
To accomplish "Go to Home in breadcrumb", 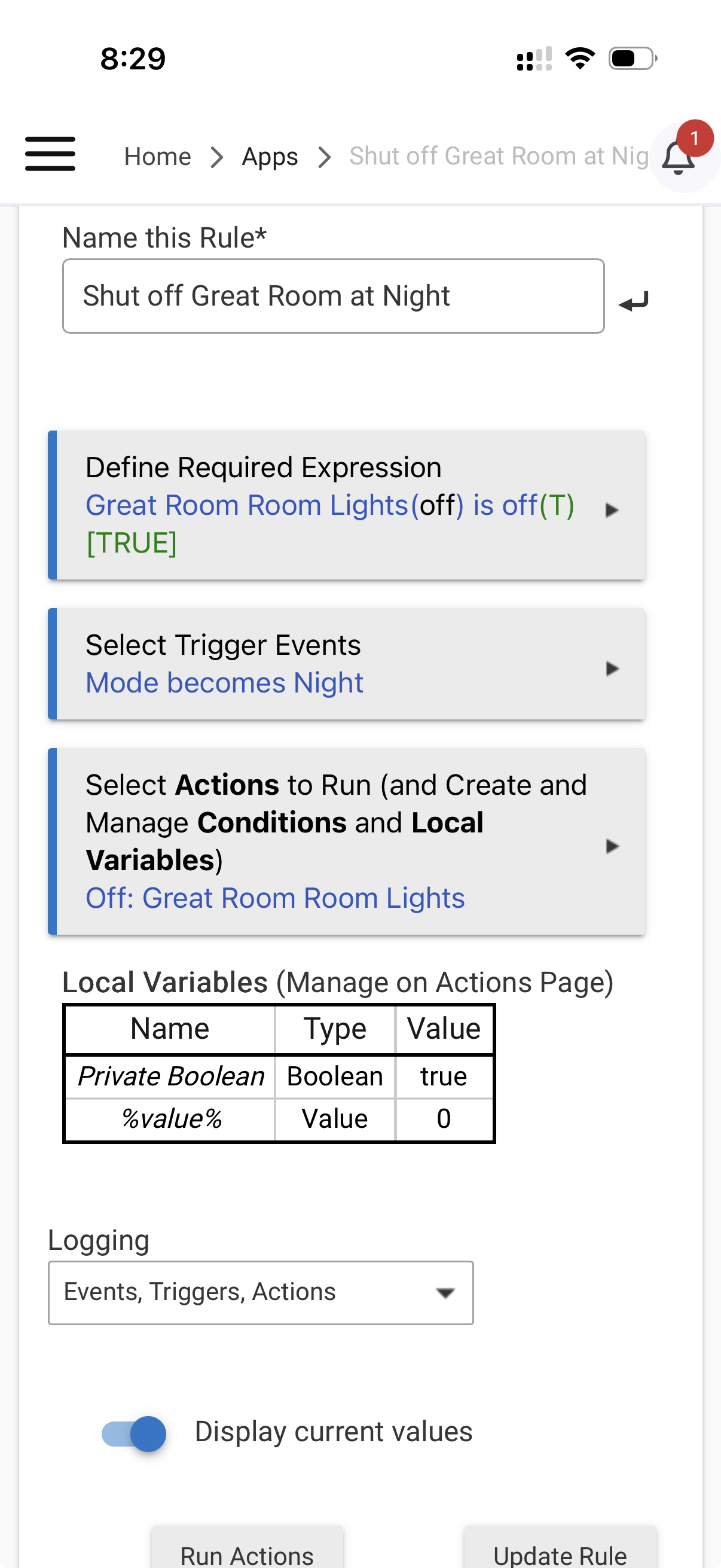I will (158, 157).
